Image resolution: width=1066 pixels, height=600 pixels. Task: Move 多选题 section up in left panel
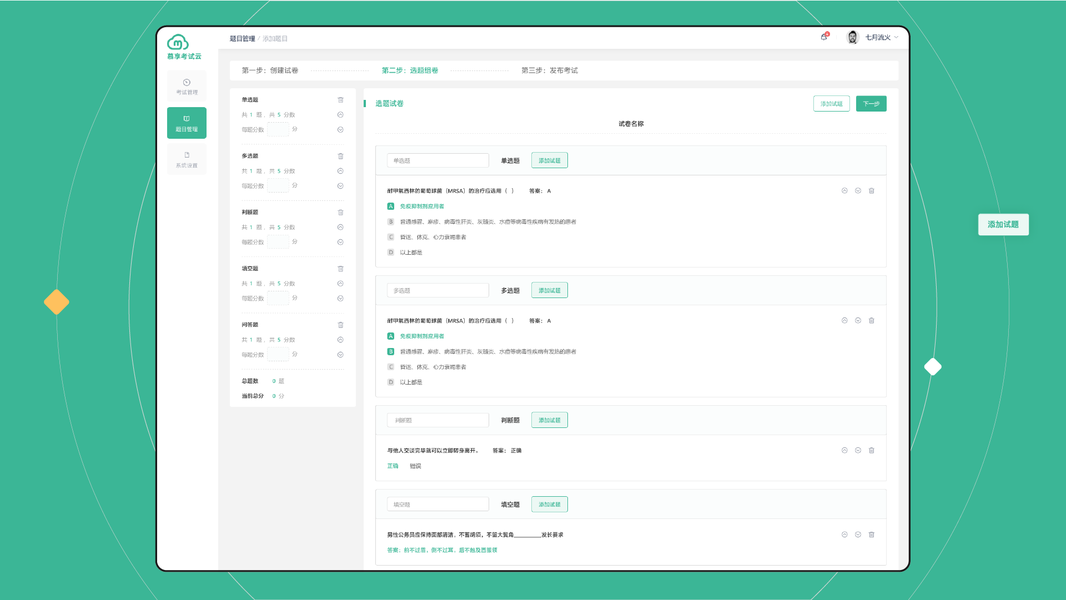click(x=341, y=171)
